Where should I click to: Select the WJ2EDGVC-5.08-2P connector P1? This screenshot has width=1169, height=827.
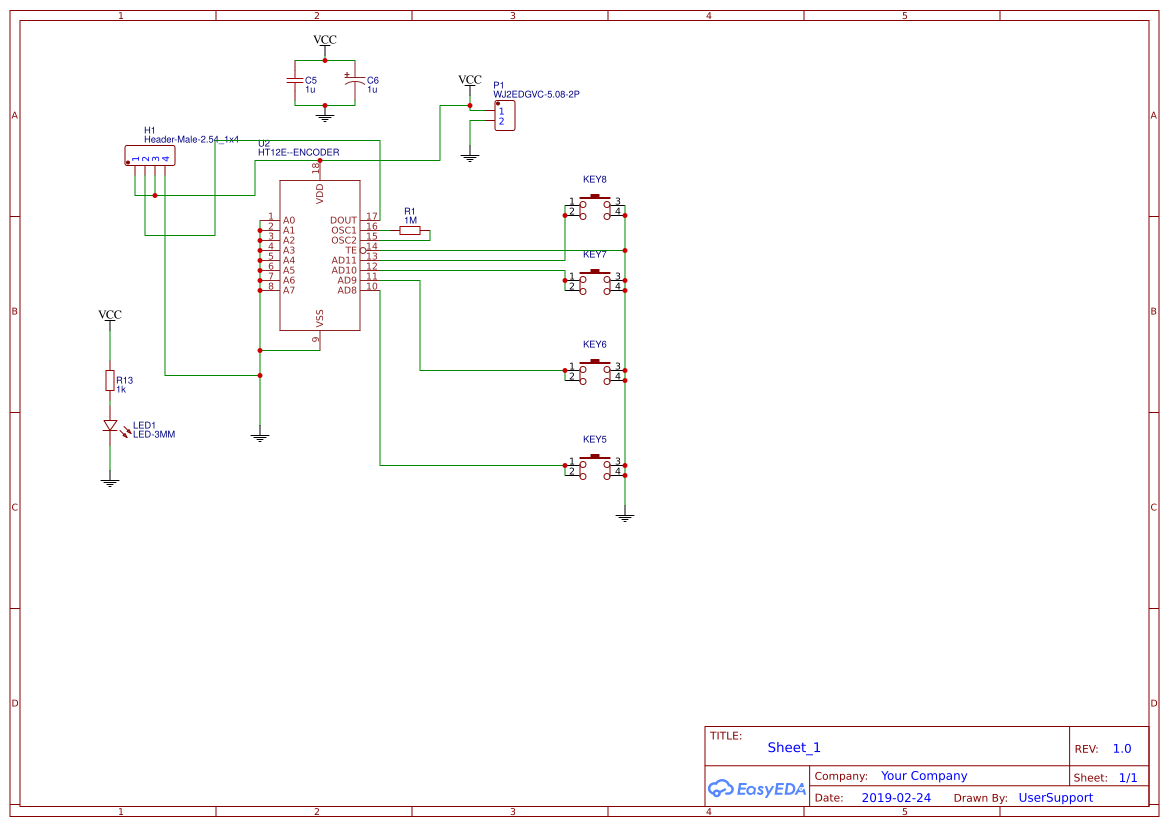[506, 115]
